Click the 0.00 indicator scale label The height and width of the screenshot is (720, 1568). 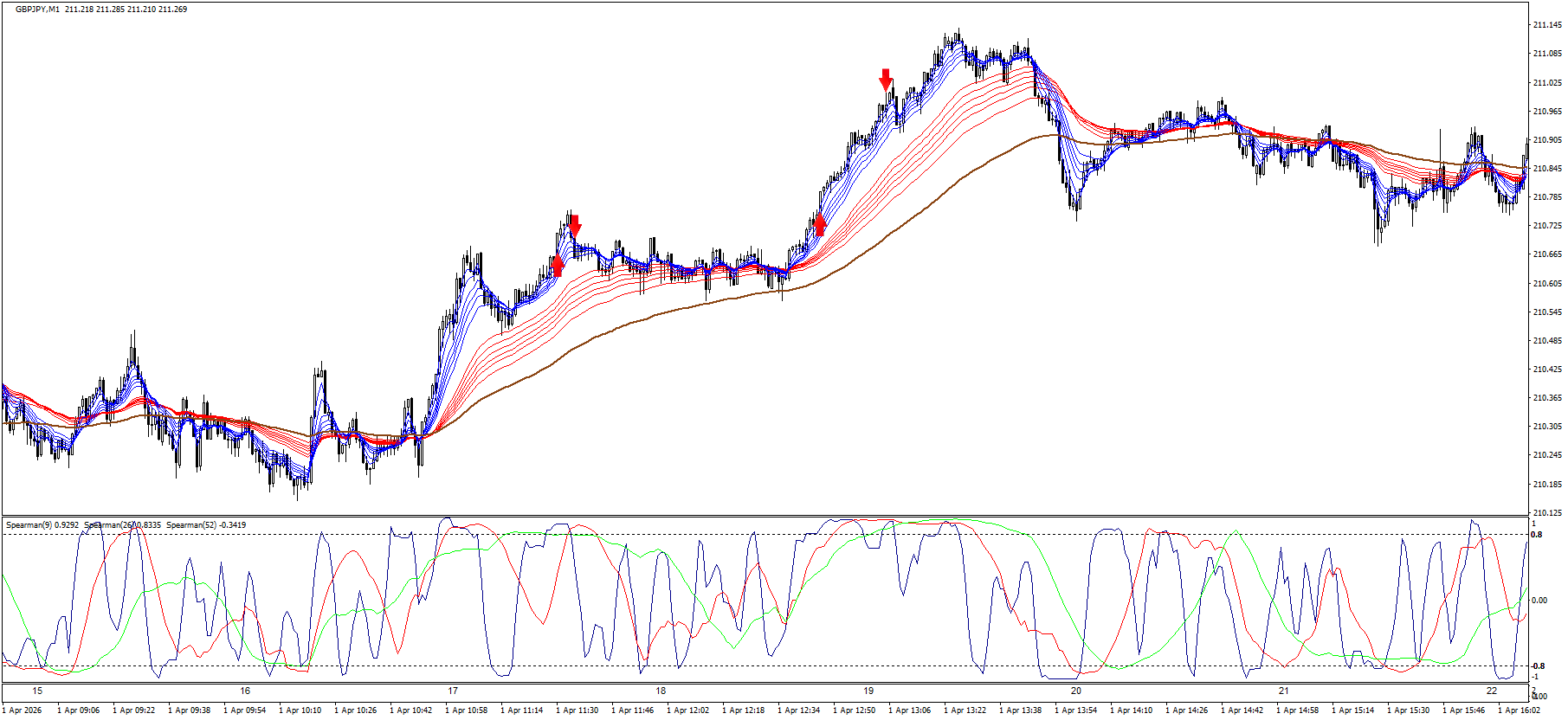pos(1539,601)
